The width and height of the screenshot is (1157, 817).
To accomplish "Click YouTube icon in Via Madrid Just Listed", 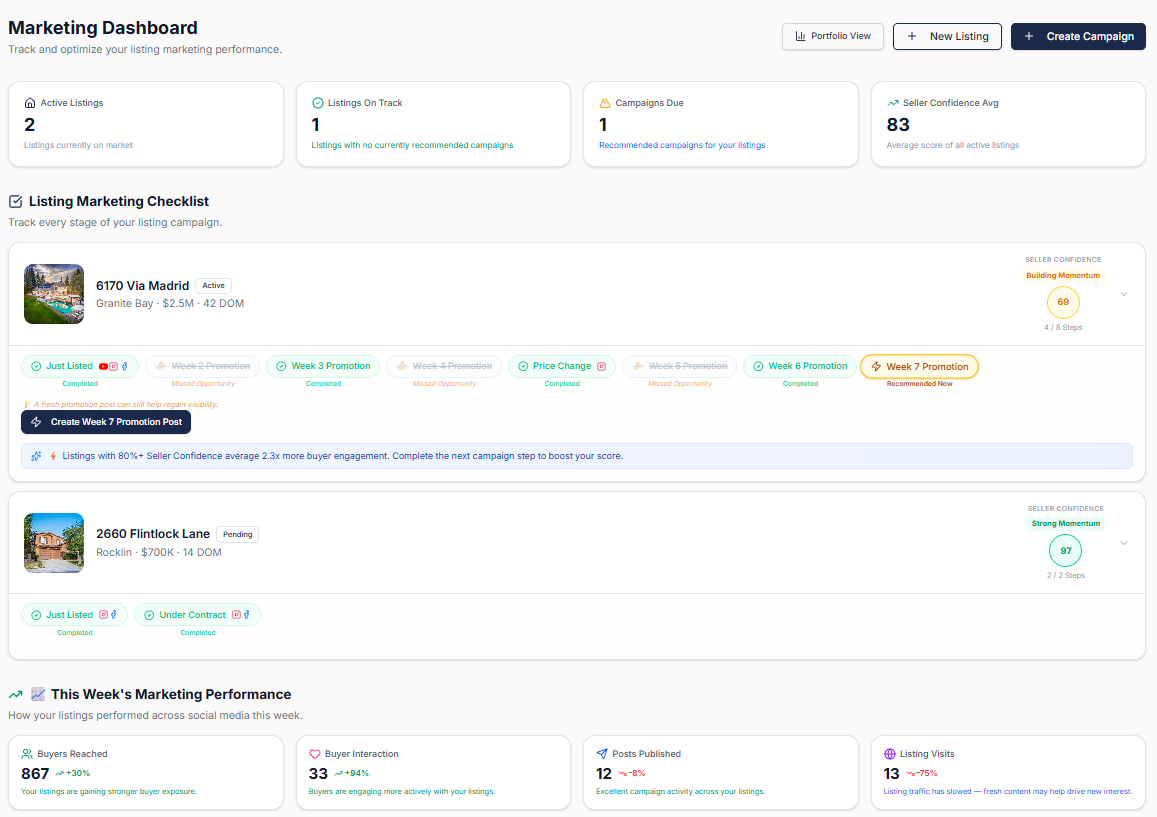I will coord(103,366).
